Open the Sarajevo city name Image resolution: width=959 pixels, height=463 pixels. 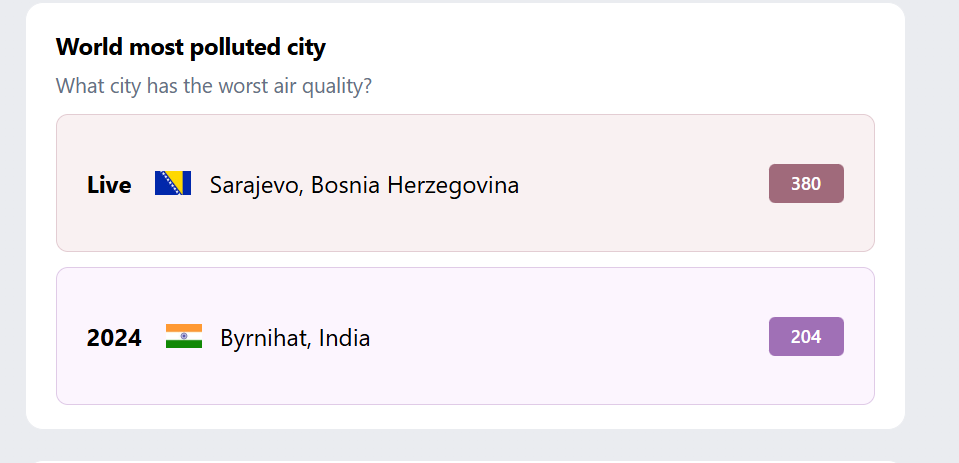pos(255,185)
